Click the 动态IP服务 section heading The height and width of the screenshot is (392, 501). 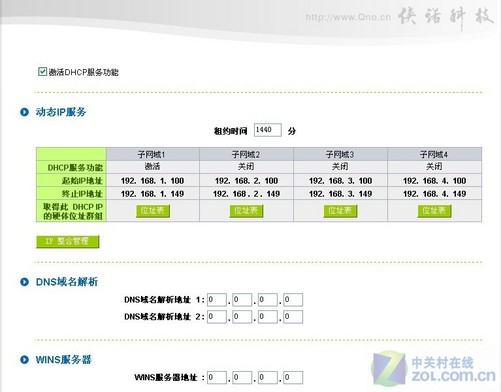(61, 112)
